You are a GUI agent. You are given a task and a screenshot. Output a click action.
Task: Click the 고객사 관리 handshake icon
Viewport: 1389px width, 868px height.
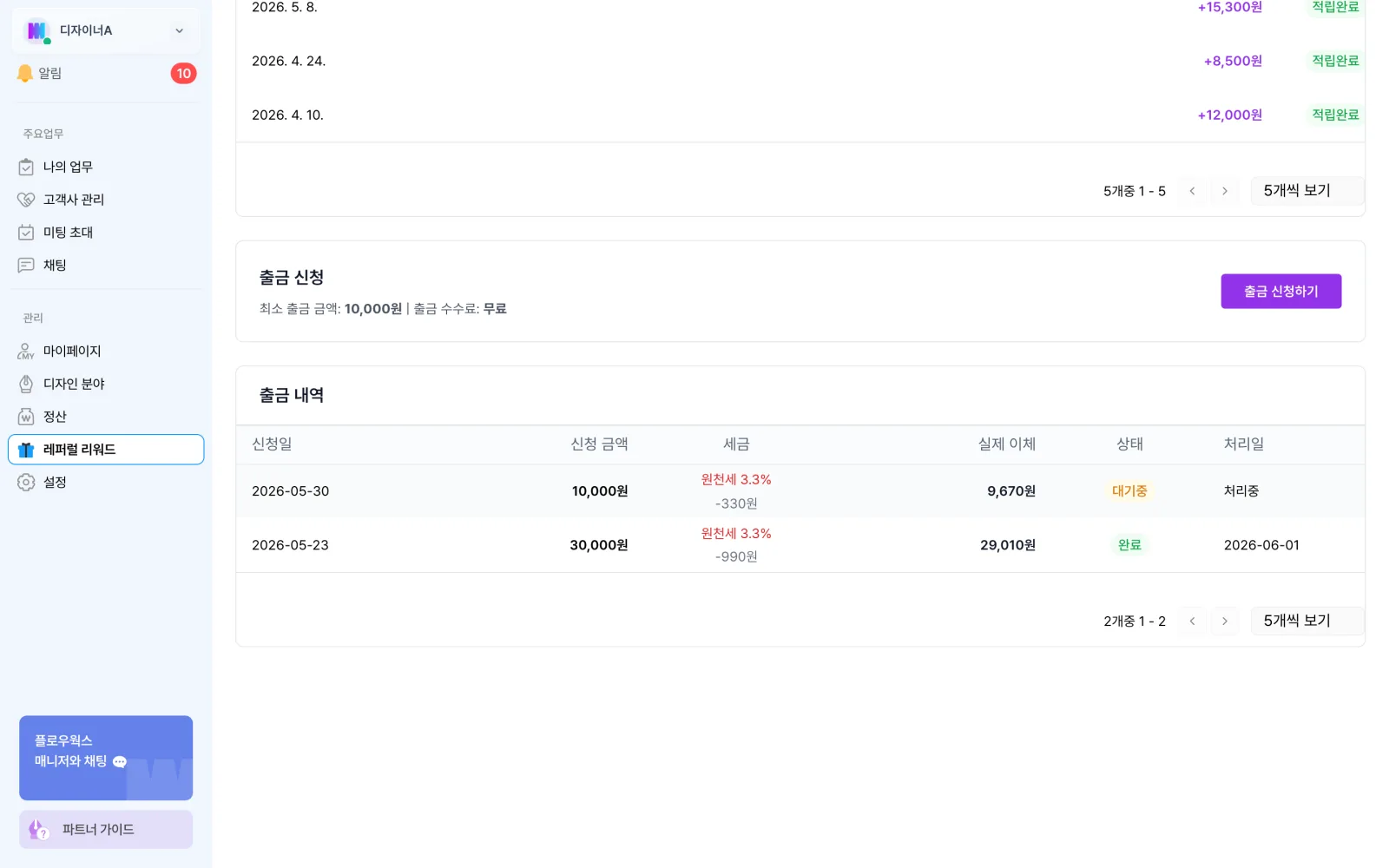tap(26, 200)
